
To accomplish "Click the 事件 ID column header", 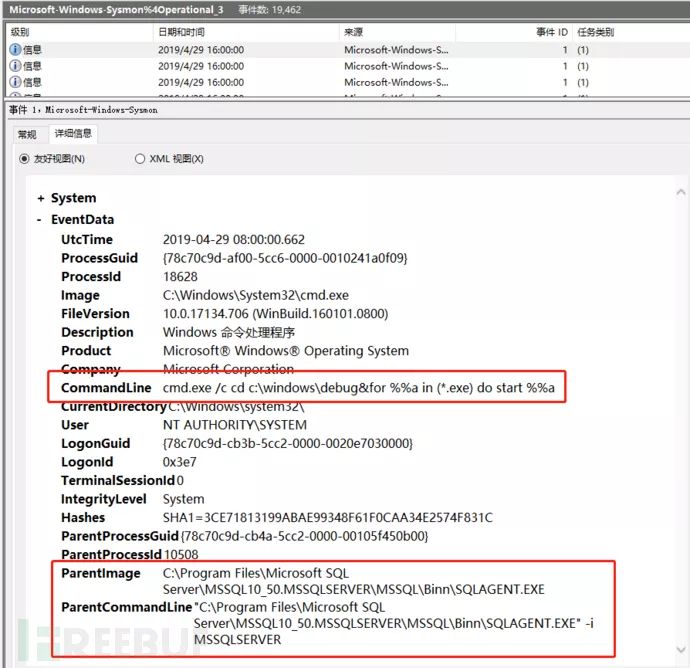I will pos(552,32).
